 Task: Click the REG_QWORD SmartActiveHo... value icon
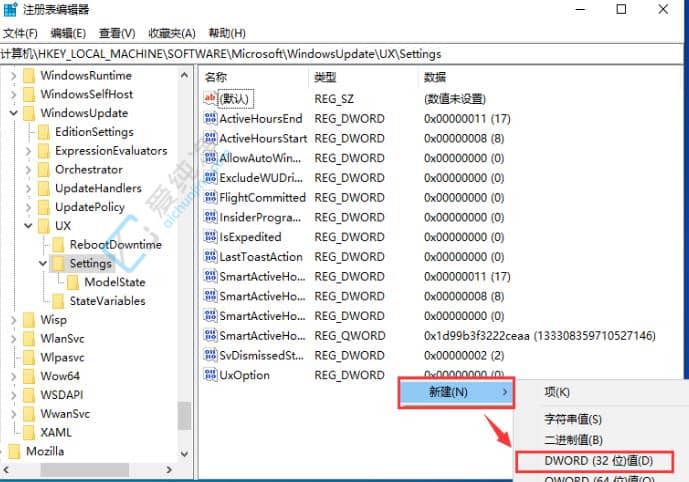210,335
